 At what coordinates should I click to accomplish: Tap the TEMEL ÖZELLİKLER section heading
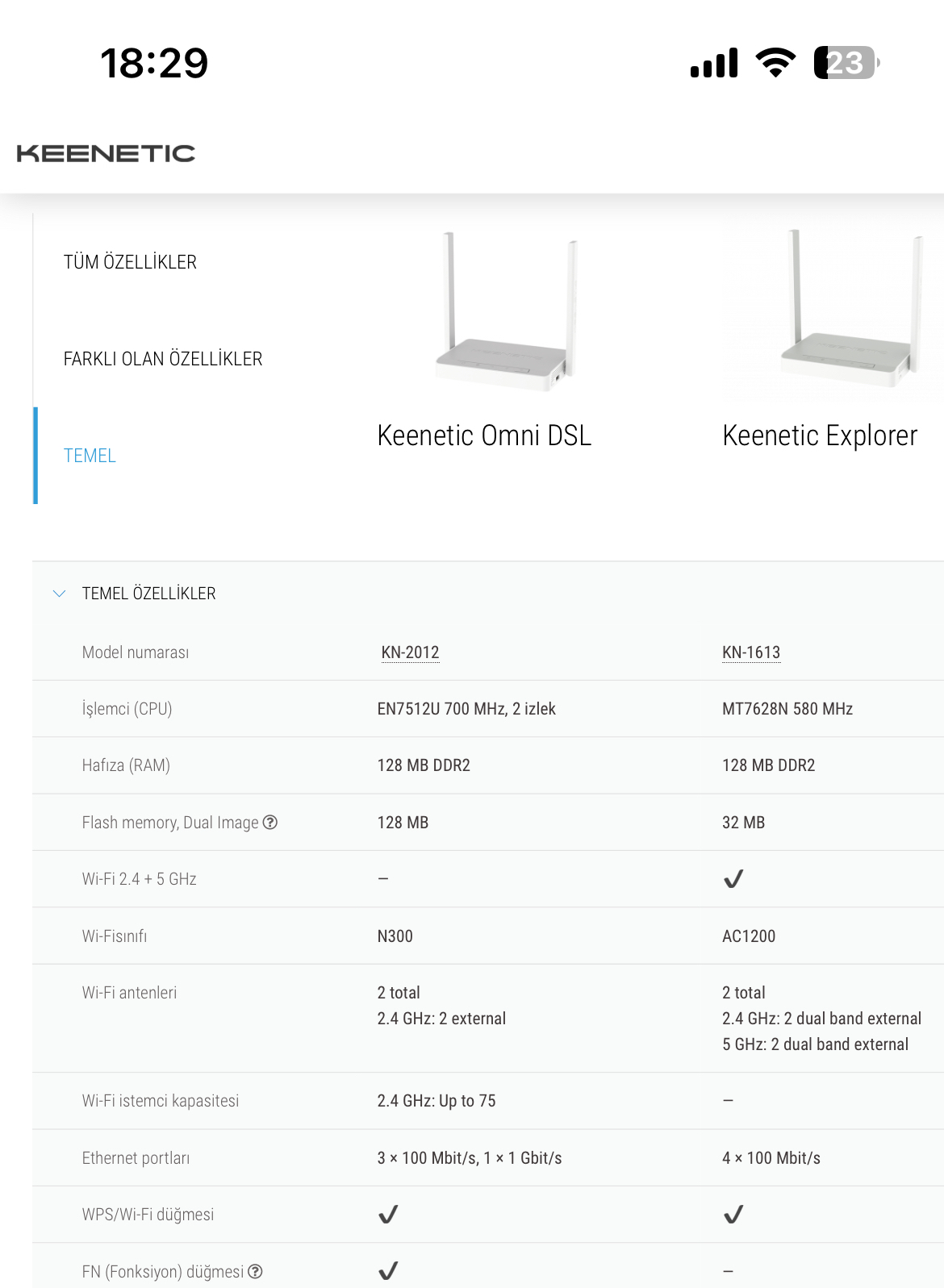148,594
